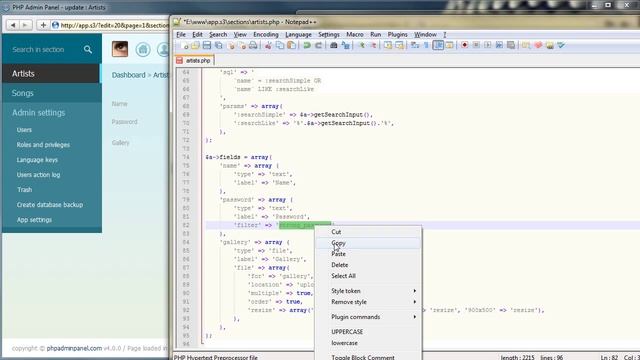Click the browser Back arrow button

(13, 25)
